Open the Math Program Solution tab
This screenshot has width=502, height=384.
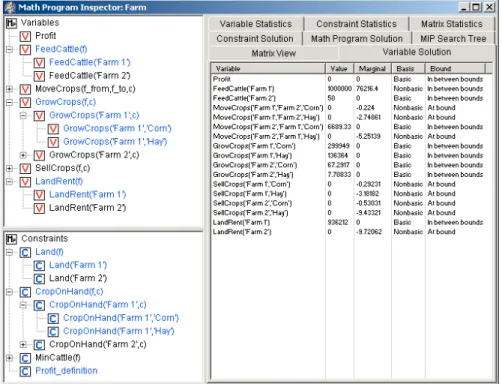pyautogui.click(x=357, y=39)
